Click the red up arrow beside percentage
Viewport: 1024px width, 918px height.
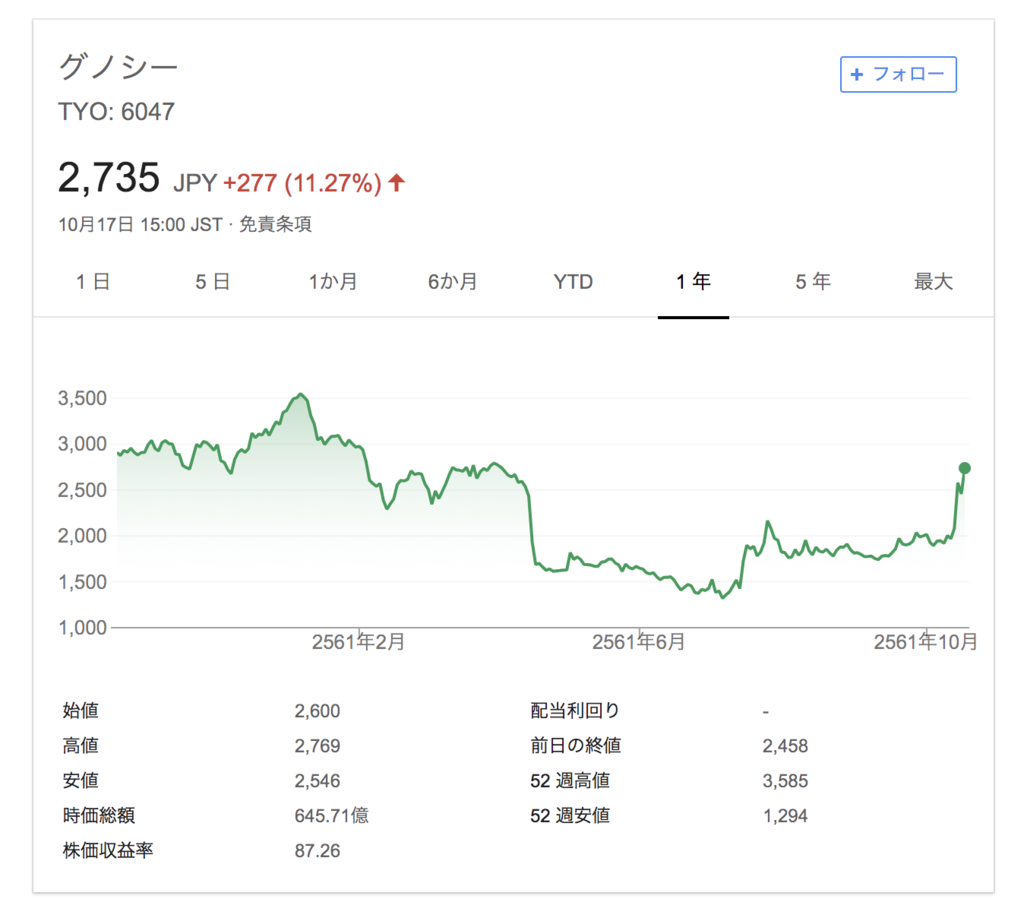point(396,182)
